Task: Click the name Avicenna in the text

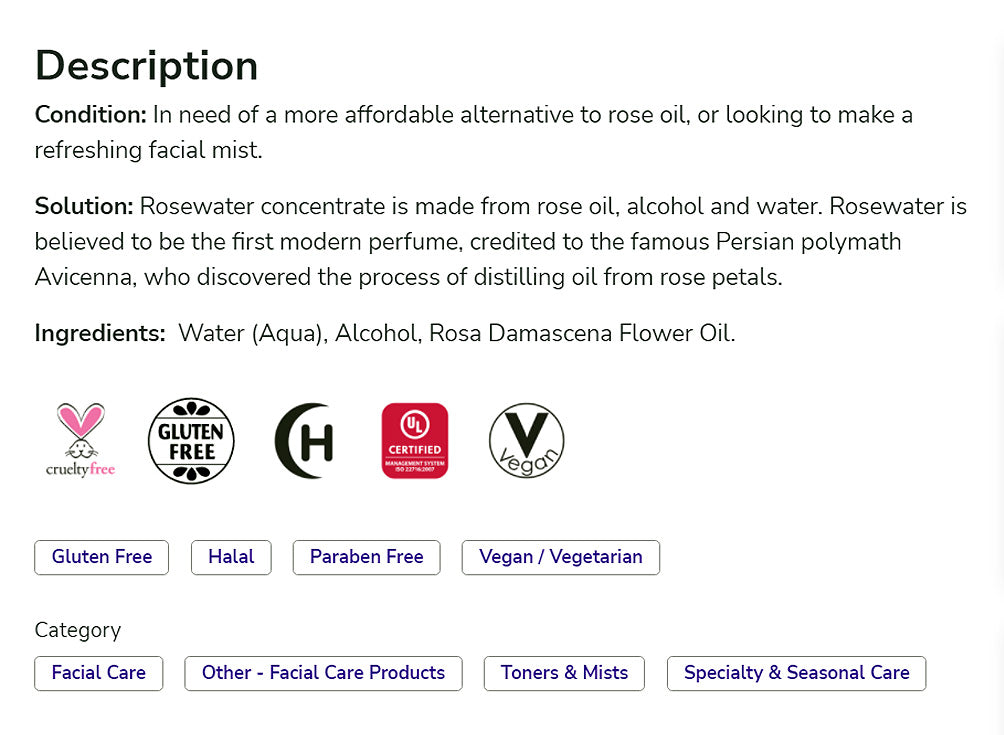Action: (x=83, y=277)
